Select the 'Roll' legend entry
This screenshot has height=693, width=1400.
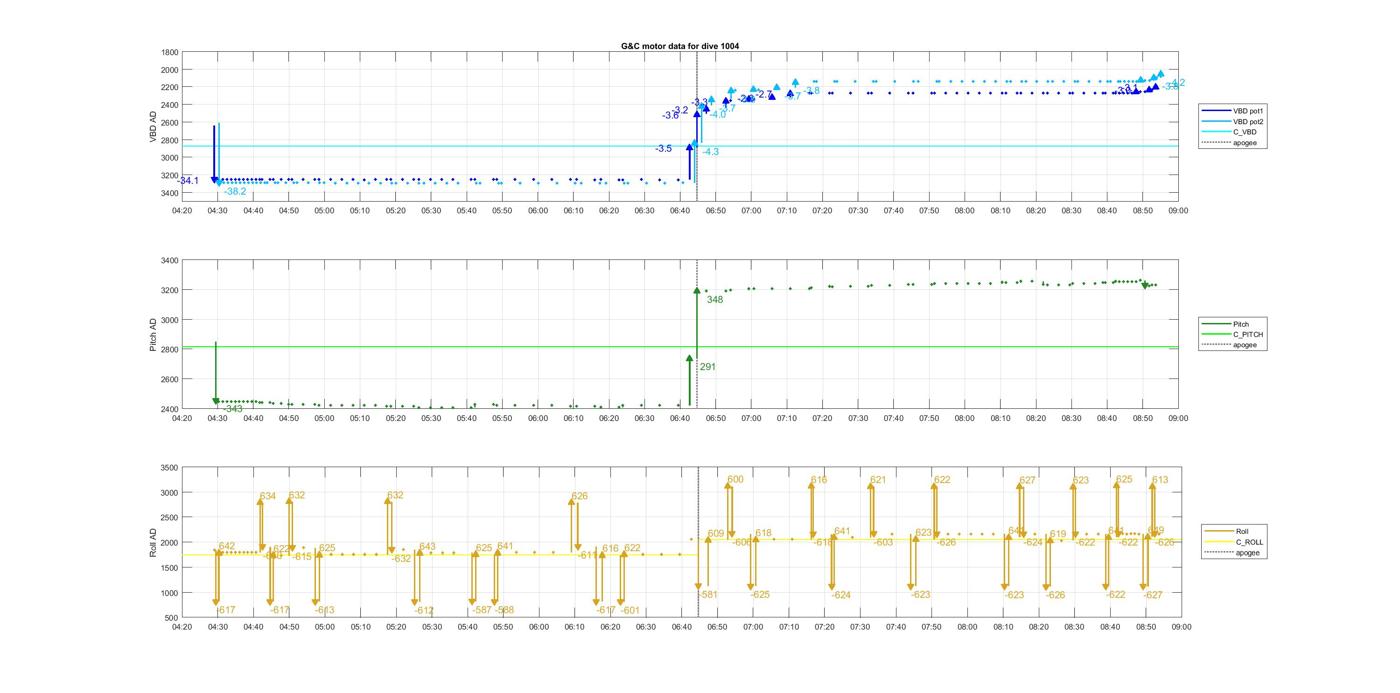(x=1243, y=531)
